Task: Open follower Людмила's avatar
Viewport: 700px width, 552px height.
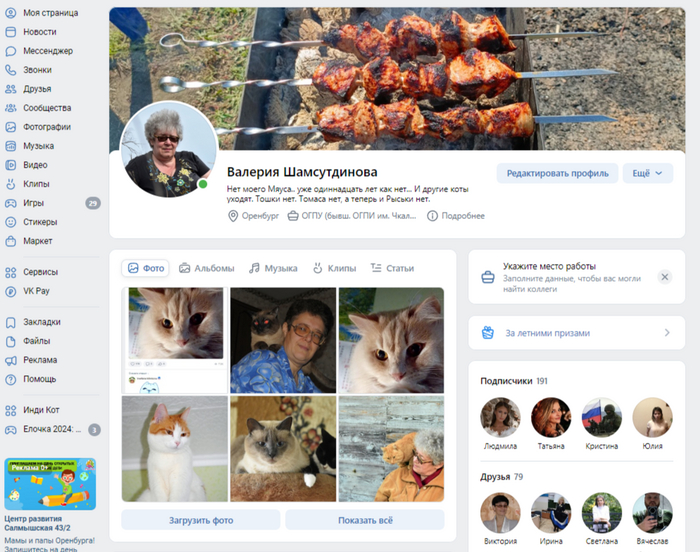Action: [500, 417]
